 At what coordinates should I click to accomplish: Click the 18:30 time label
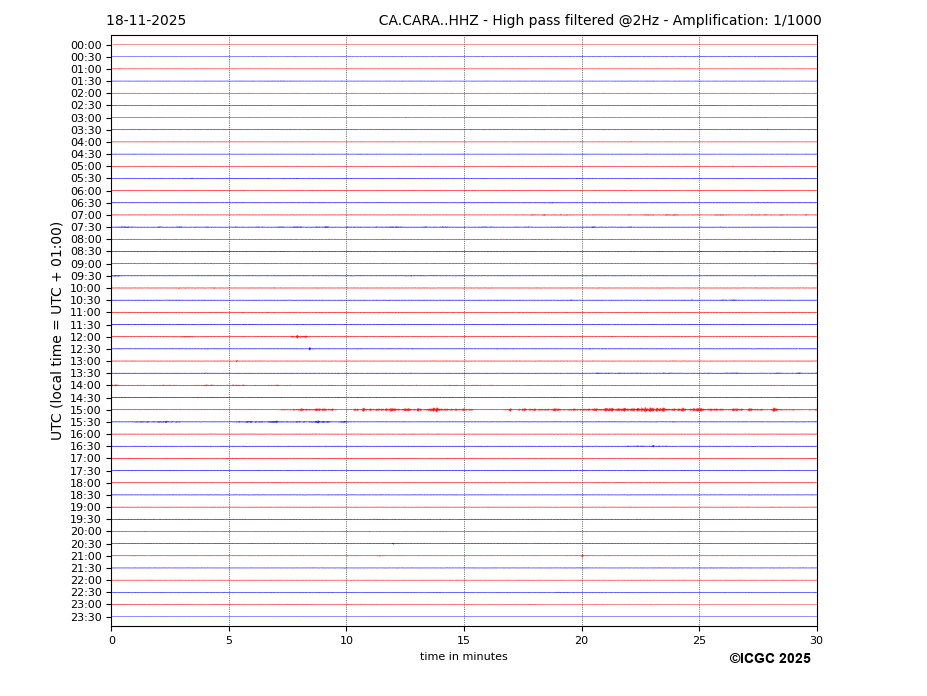tap(85, 495)
